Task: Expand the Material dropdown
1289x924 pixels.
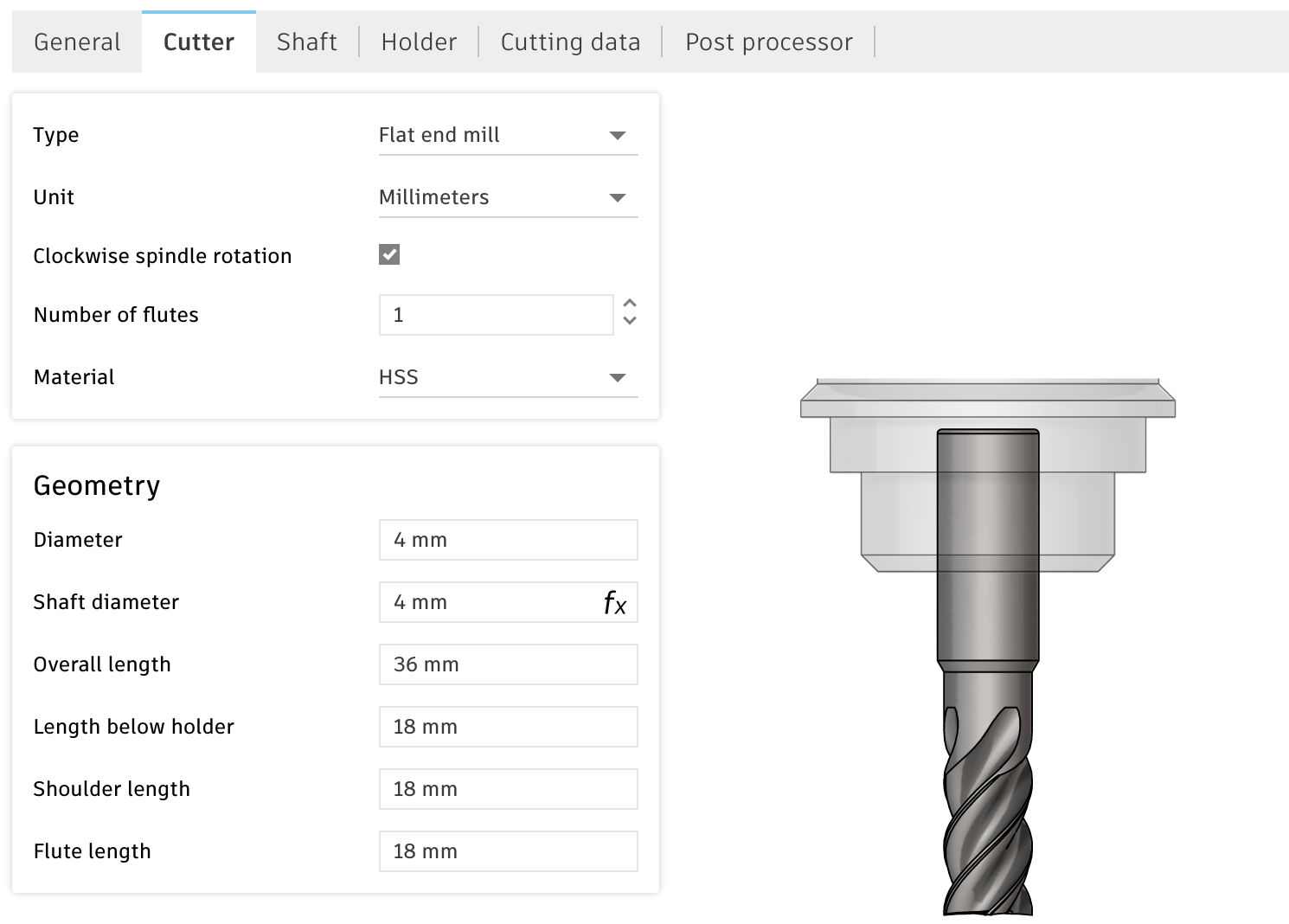Action: coord(508,378)
